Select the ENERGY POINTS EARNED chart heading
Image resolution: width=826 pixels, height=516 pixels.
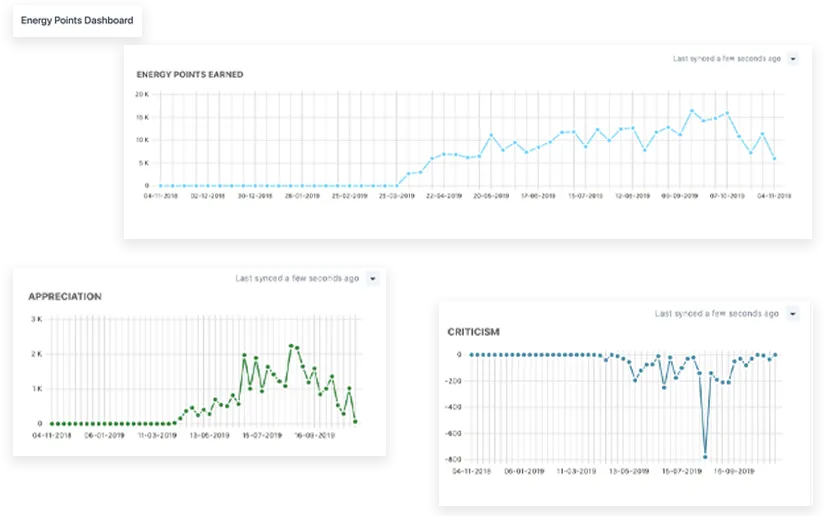(x=190, y=75)
